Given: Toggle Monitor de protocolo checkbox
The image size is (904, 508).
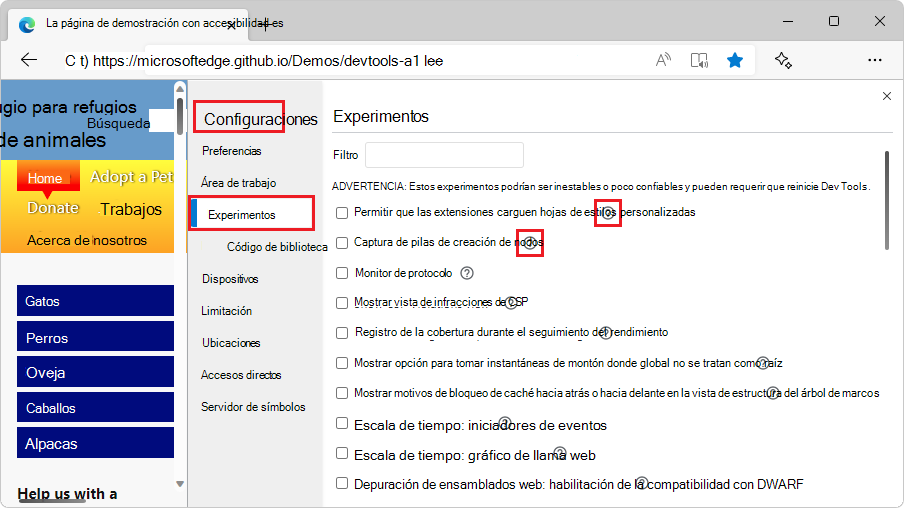Looking at the screenshot, I should [342, 273].
